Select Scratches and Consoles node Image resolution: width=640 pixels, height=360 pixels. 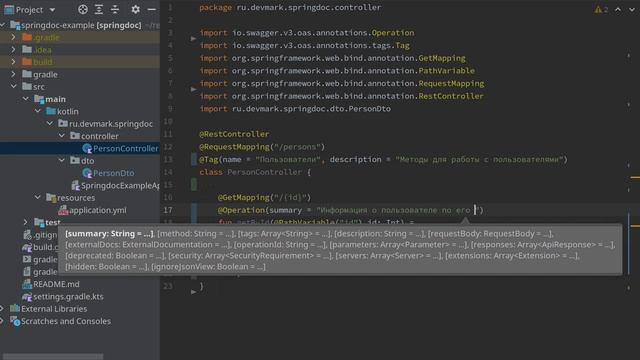point(66,321)
